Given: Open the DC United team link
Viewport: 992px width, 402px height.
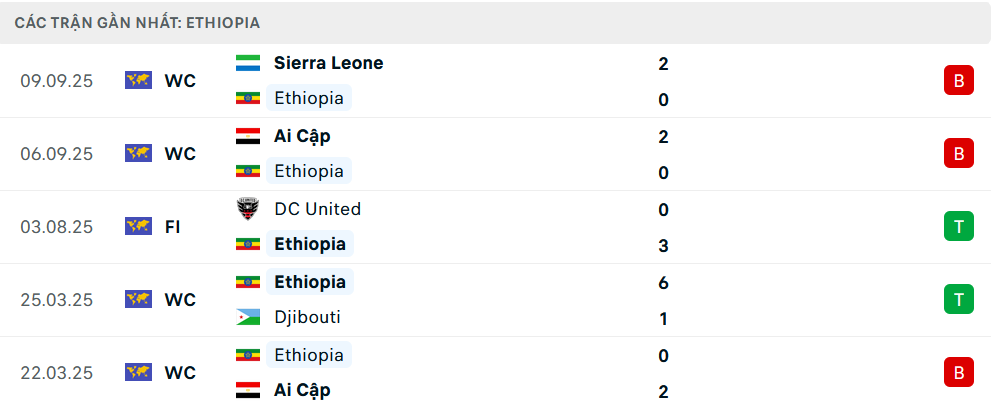Looking at the screenshot, I should 317,209.
